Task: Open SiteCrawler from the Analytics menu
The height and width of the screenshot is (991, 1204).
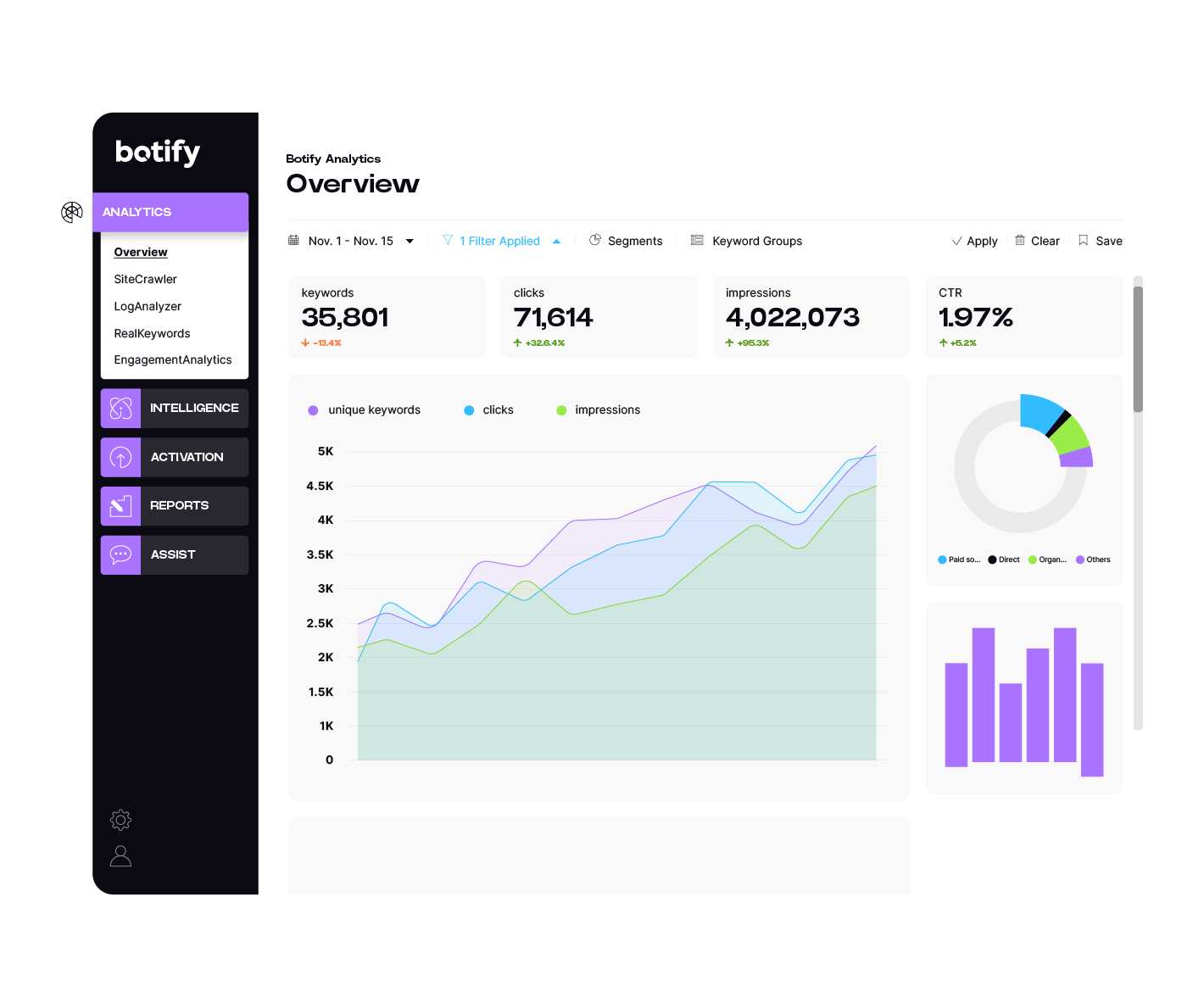Action: (146, 279)
